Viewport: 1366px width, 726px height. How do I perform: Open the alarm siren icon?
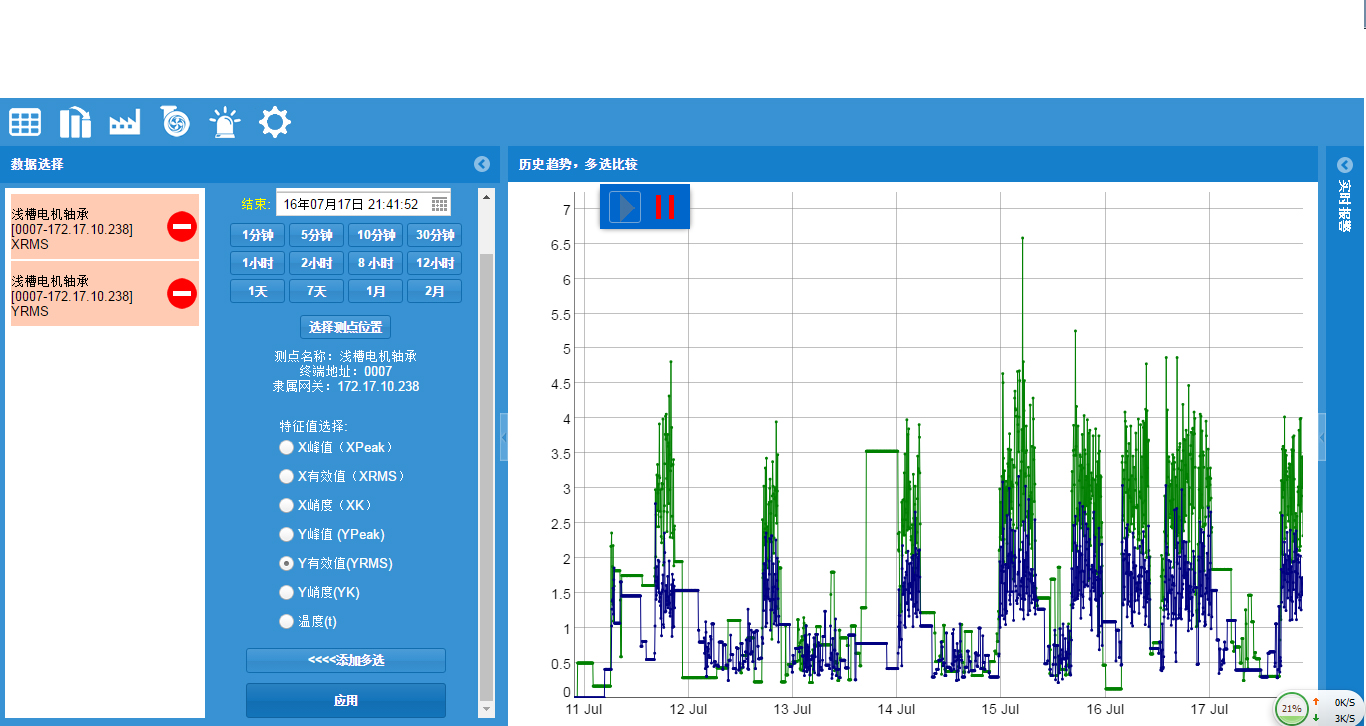click(225, 123)
